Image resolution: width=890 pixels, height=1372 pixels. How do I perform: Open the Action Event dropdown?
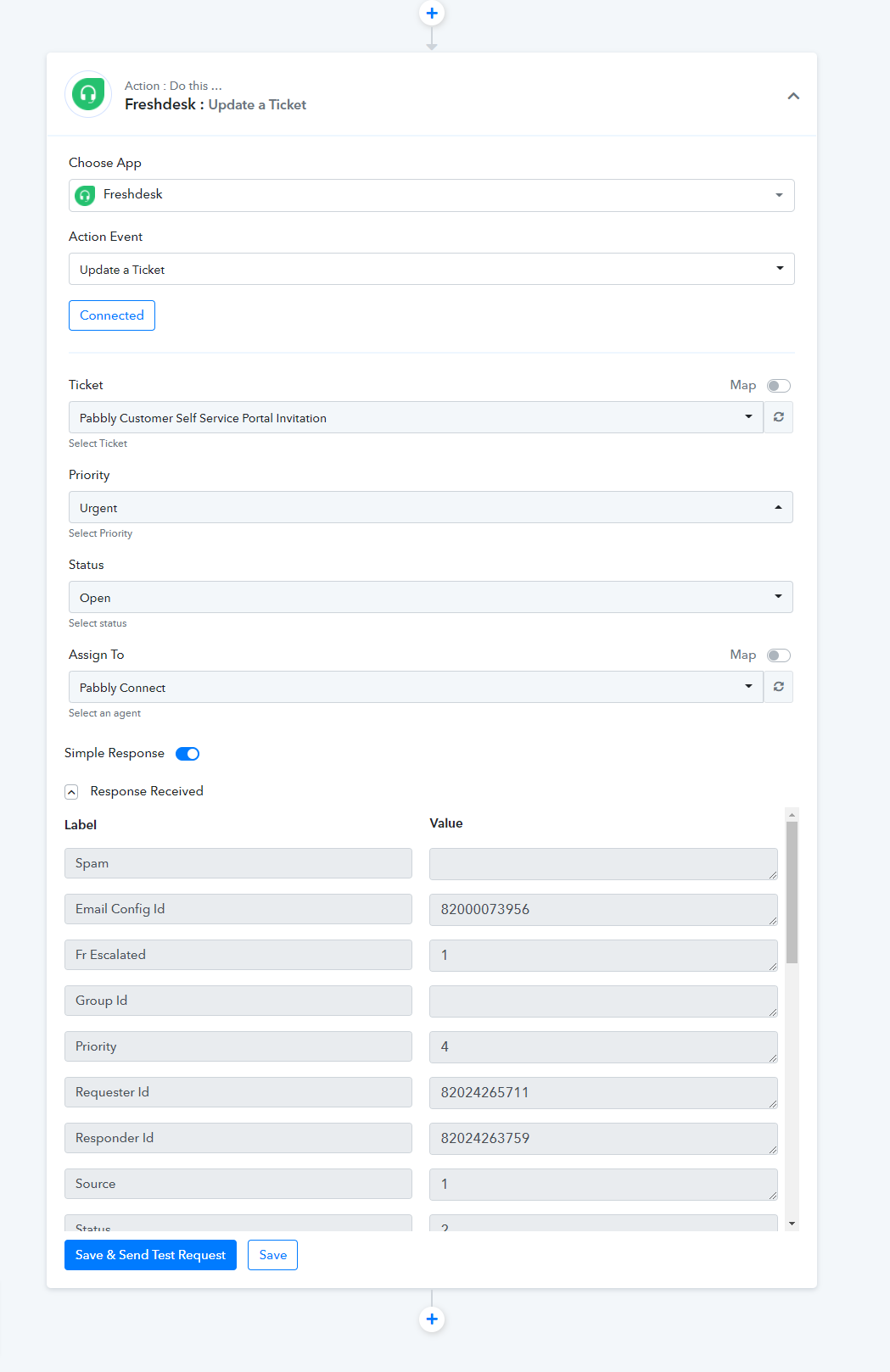pyautogui.click(x=431, y=269)
